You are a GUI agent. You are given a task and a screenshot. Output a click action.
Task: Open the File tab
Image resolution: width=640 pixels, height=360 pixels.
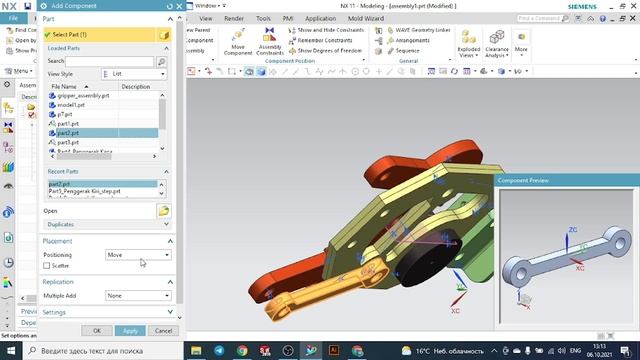coord(13,18)
